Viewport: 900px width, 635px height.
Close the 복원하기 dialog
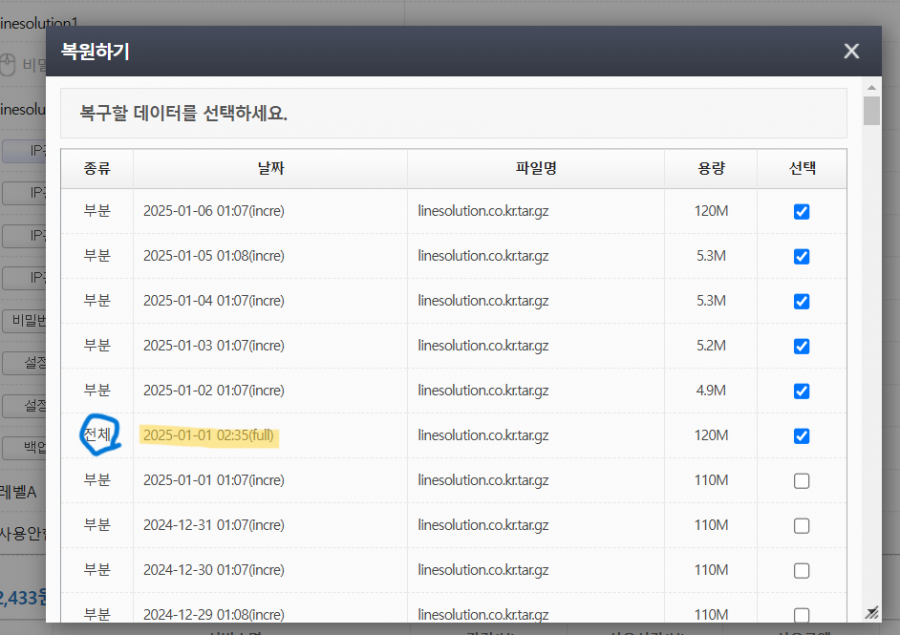[x=851, y=51]
